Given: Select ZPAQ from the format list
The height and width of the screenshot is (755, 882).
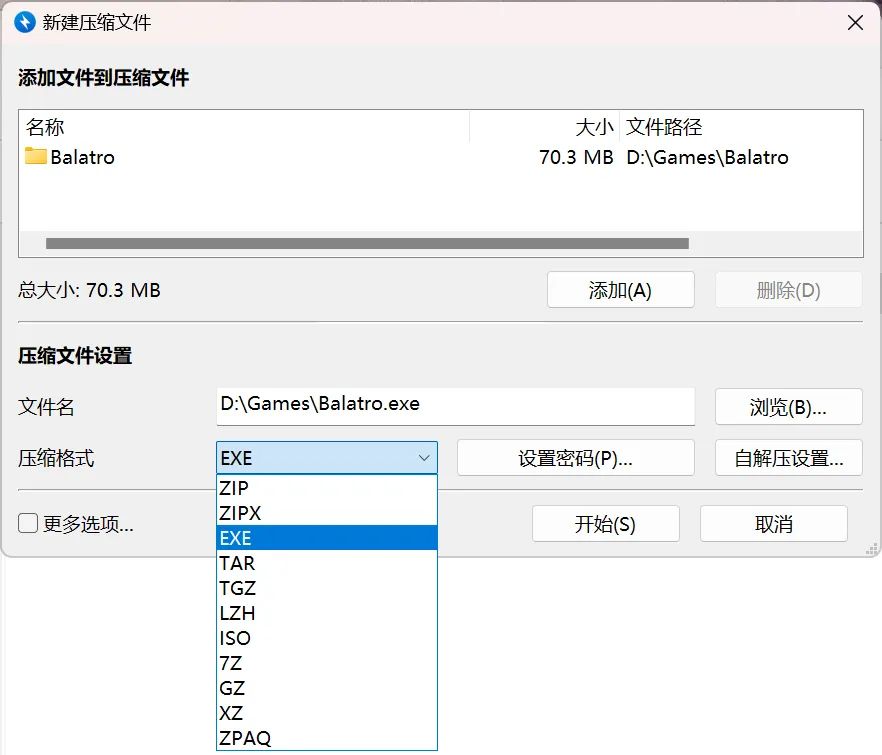Looking at the screenshot, I should point(327,738).
